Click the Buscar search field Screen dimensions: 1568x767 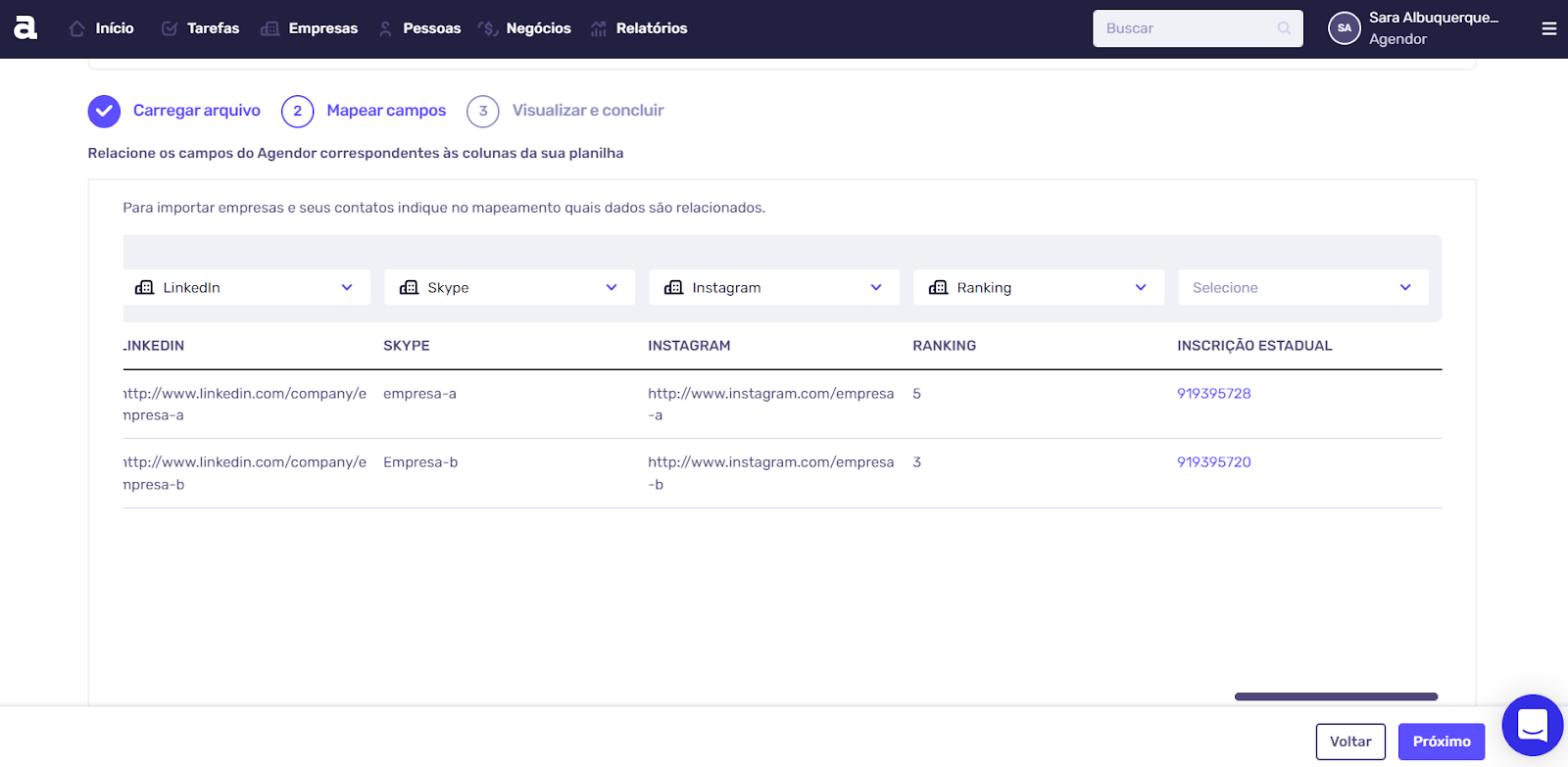(1198, 28)
